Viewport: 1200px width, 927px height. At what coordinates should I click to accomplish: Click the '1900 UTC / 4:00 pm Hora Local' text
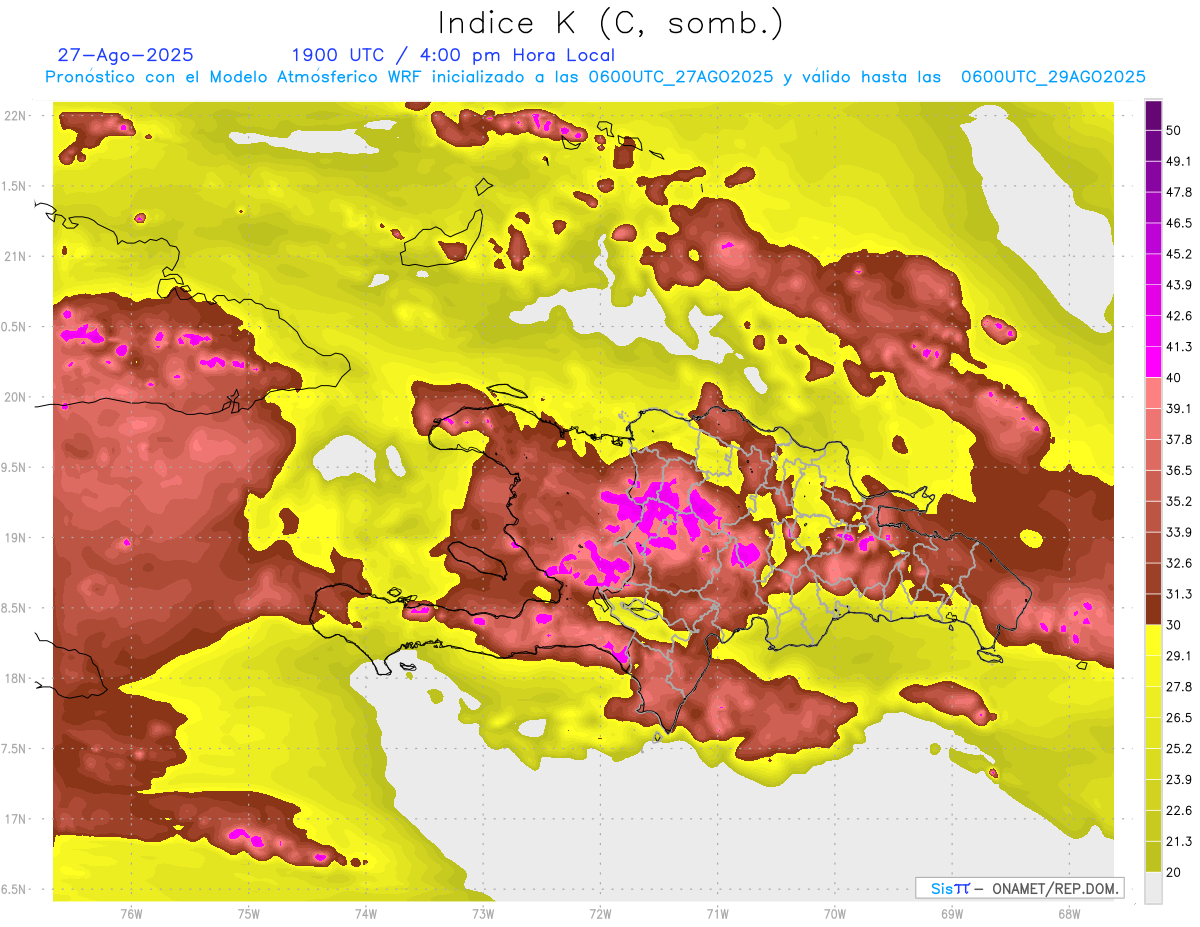click(x=453, y=55)
